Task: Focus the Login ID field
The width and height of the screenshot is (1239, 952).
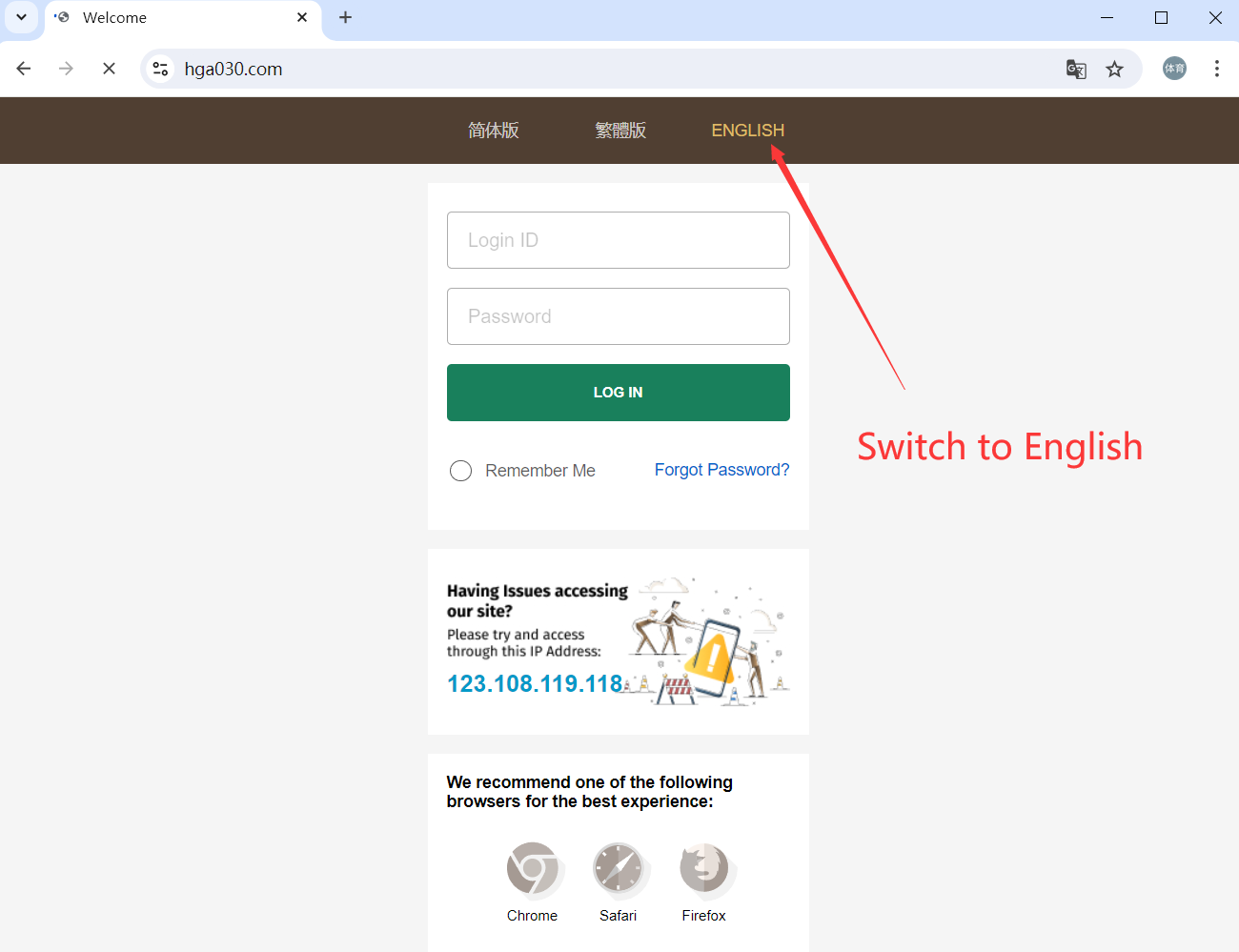Action: coord(618,240)
